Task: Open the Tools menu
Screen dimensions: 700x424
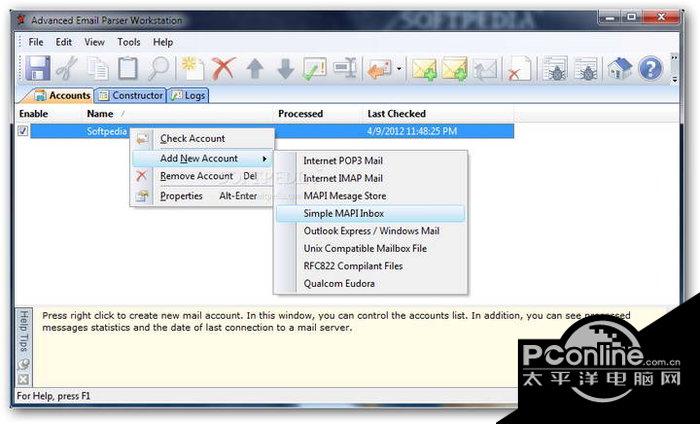Action: coord(129,42)
